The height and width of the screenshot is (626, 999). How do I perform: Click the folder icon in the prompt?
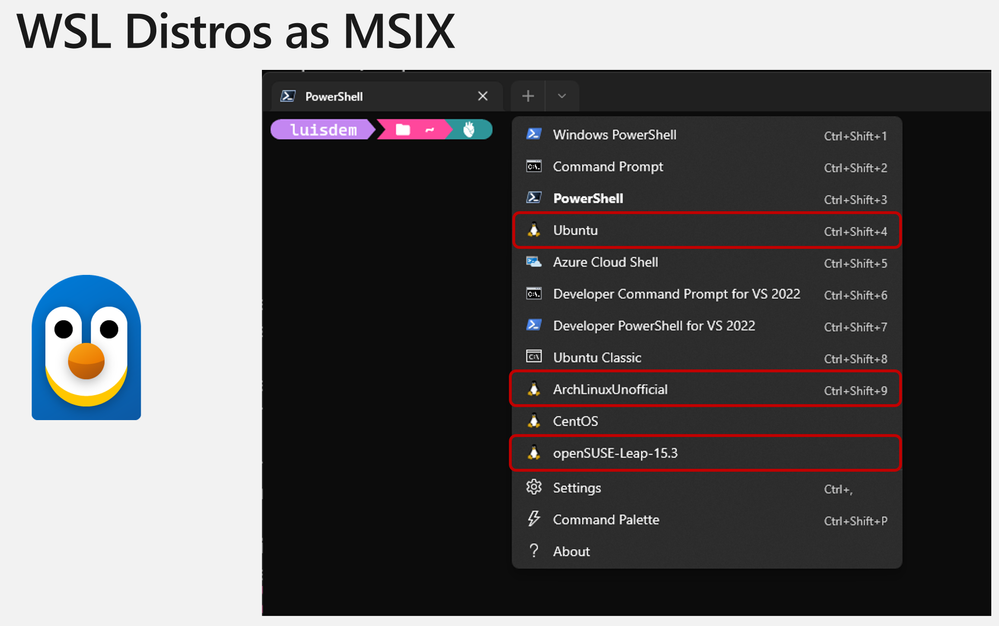point(403,130)
